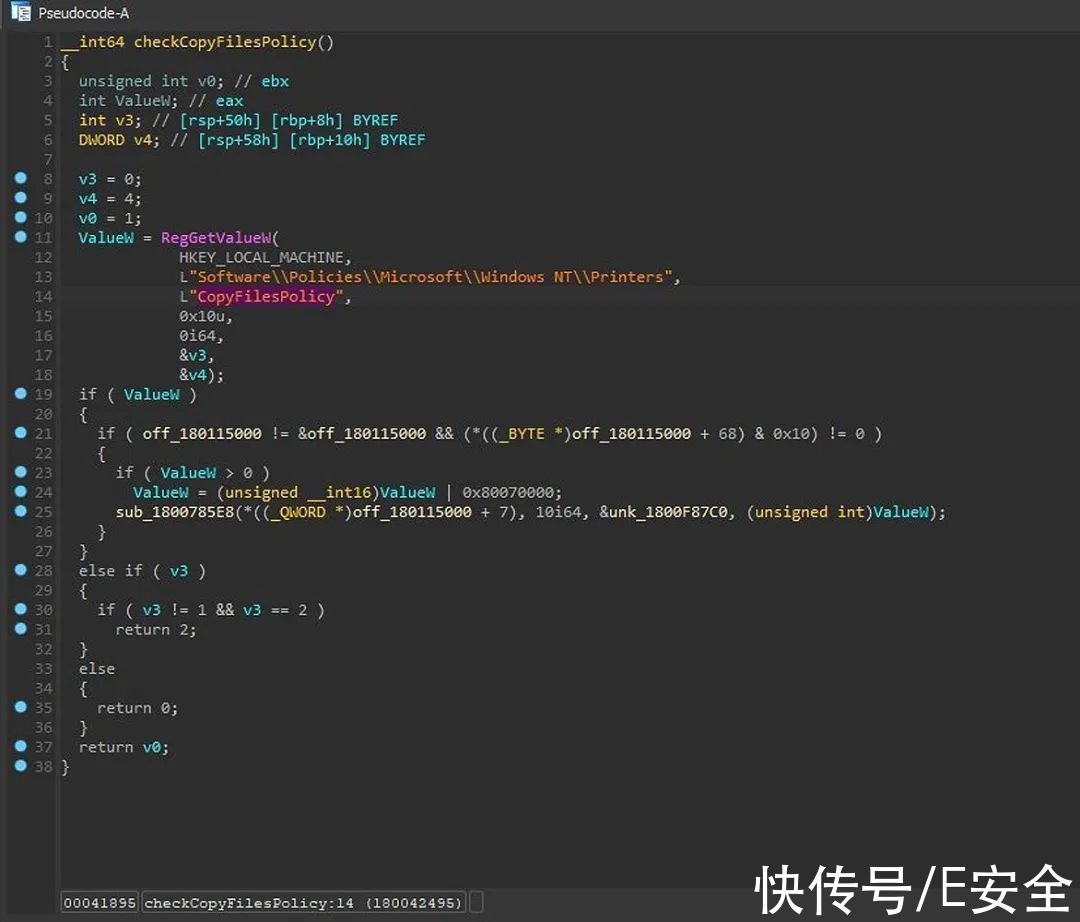Click line number 38
The height and width of the screenshot is (922, 1080).
43,766
